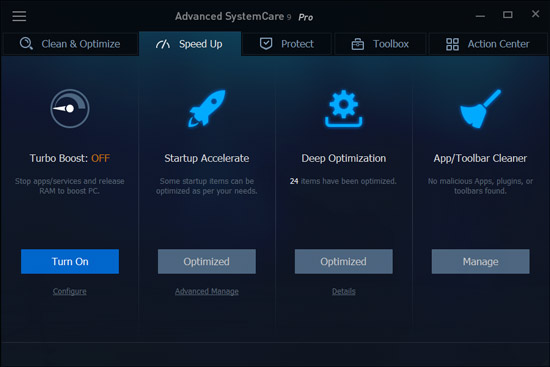Click 'Stop apps/services and release RAM' text

[x=69, y=186]
